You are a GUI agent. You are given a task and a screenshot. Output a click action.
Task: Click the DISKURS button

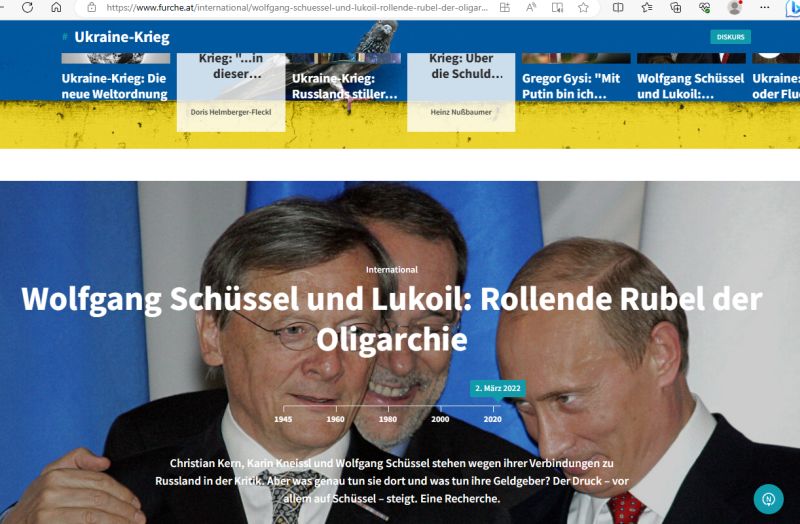pos(730,37)
